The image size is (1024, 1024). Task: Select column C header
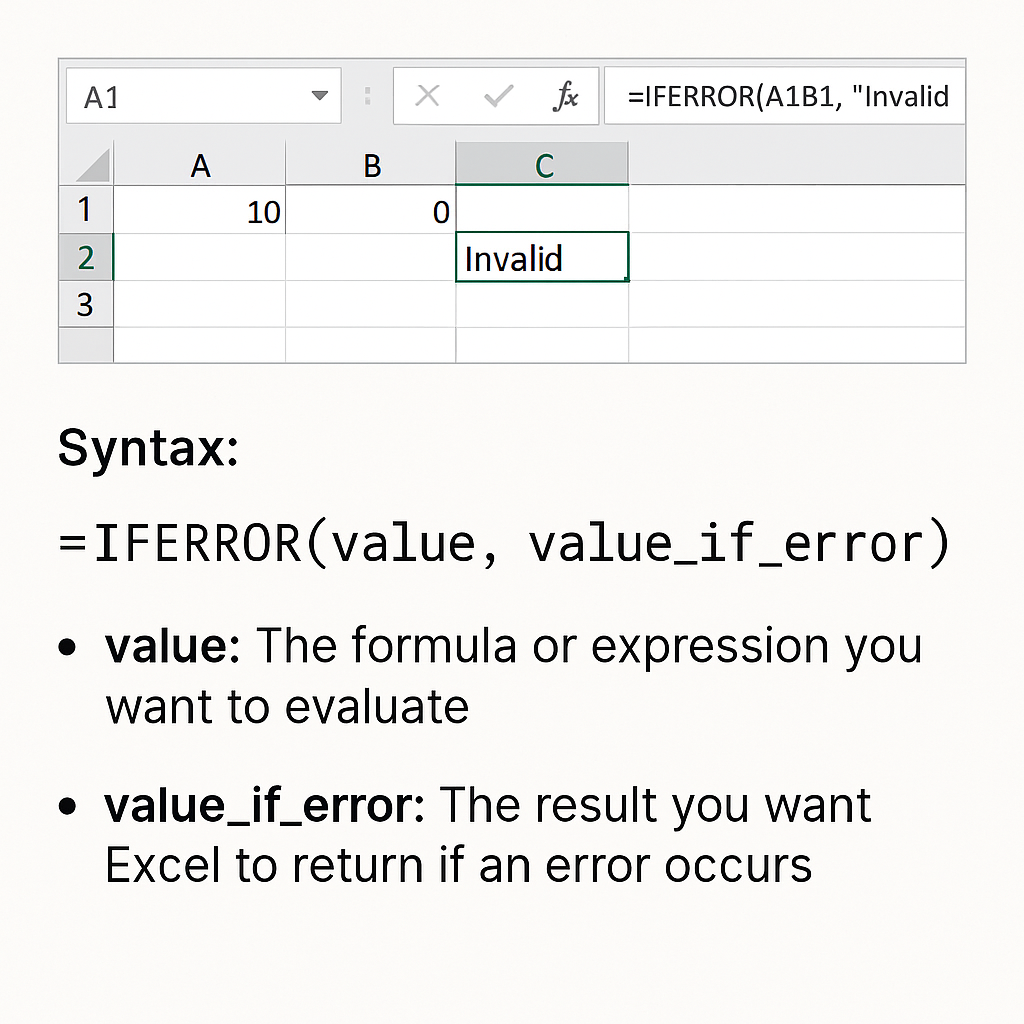click(543, 165)
